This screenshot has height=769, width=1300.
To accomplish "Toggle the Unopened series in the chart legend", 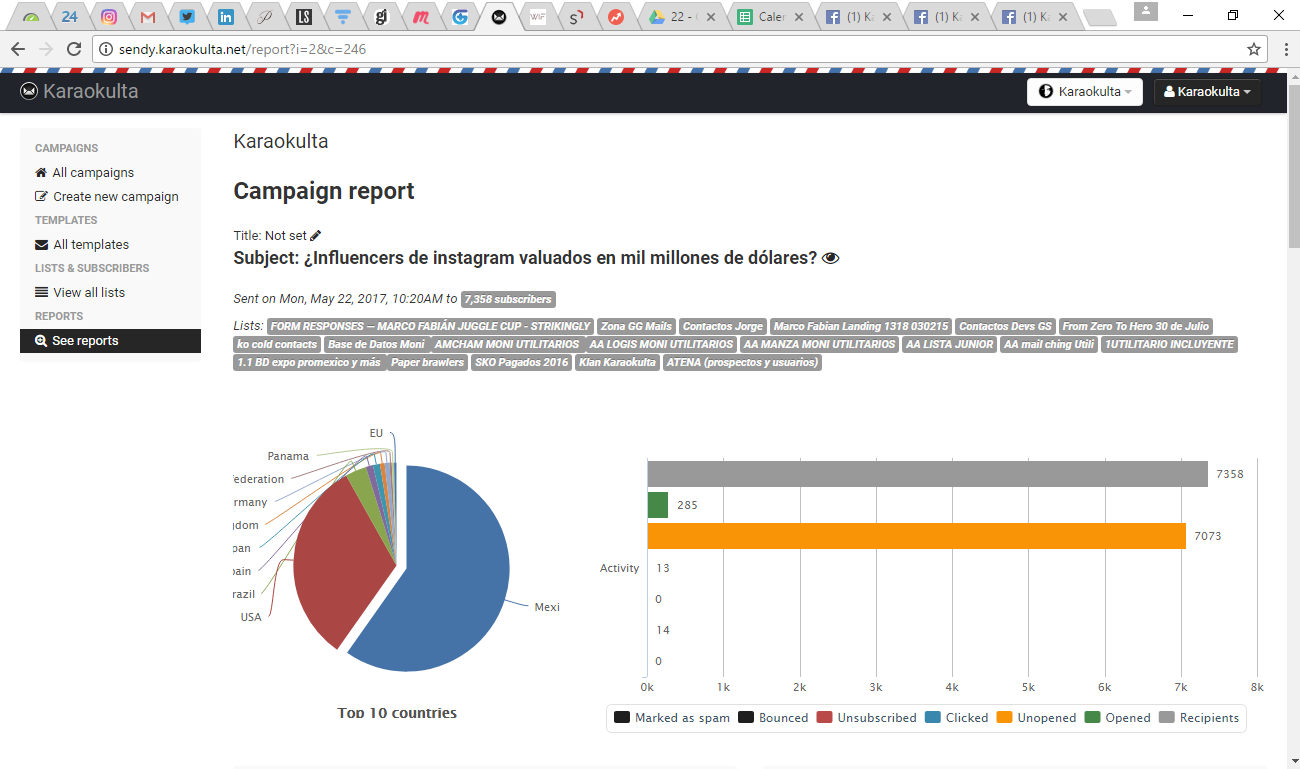I will (x=1037, y=718).
